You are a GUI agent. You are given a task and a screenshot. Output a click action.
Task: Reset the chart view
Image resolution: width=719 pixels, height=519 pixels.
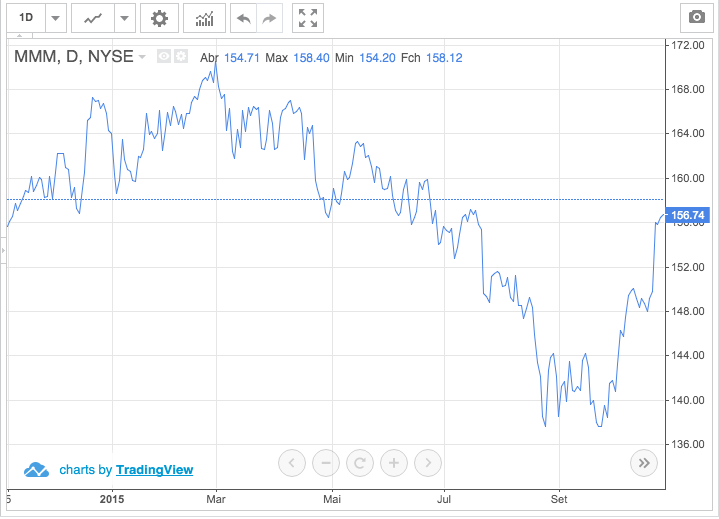[360, 463]
